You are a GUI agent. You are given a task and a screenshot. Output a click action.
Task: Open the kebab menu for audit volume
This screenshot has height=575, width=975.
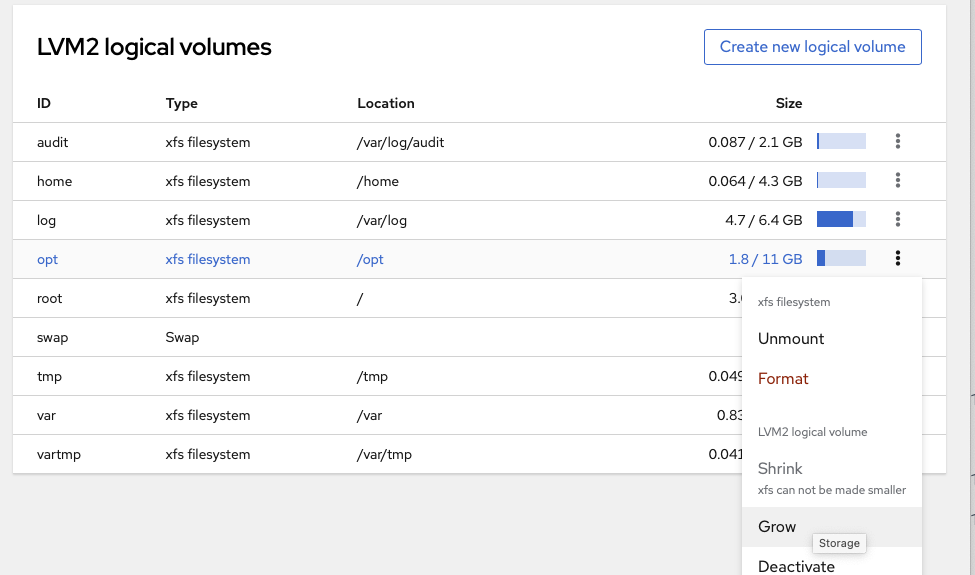point(898,142)
